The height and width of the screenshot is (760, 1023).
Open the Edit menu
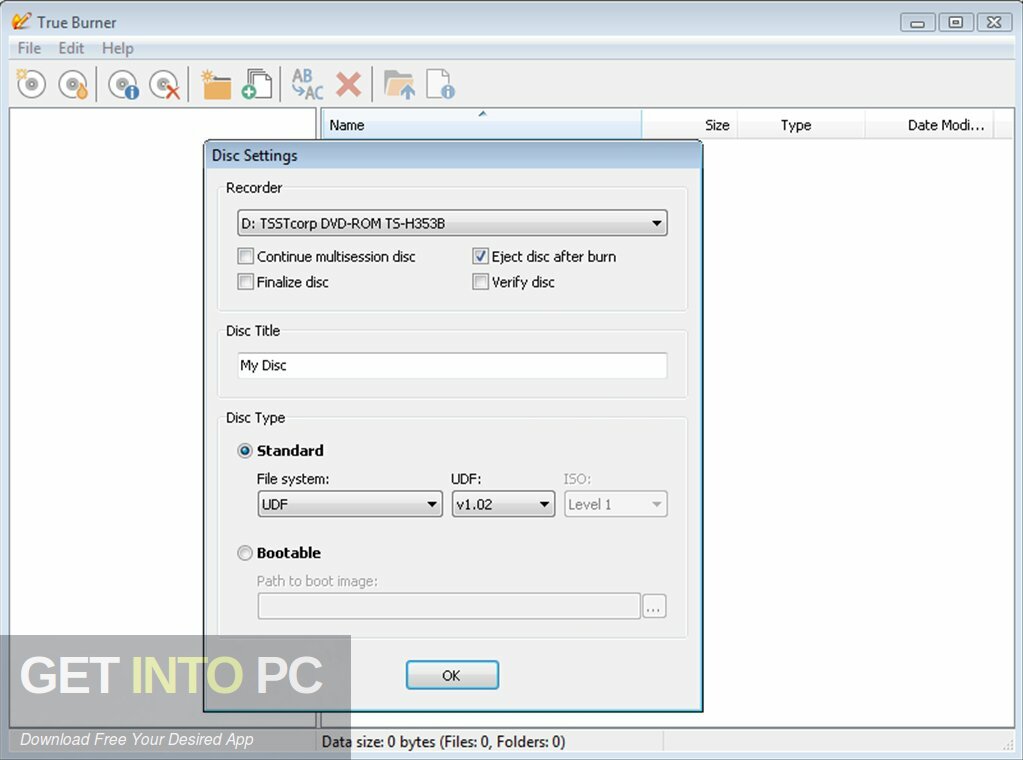point(71,48)
